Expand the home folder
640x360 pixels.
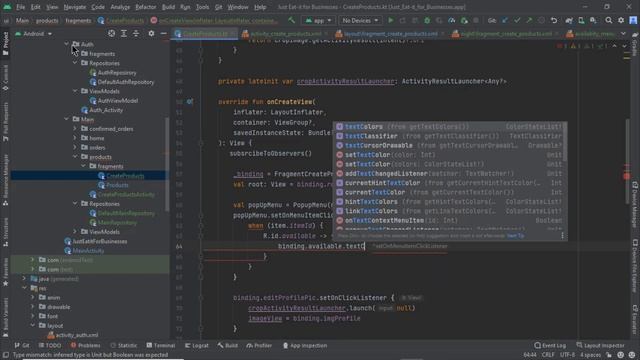tap(75, 138)
